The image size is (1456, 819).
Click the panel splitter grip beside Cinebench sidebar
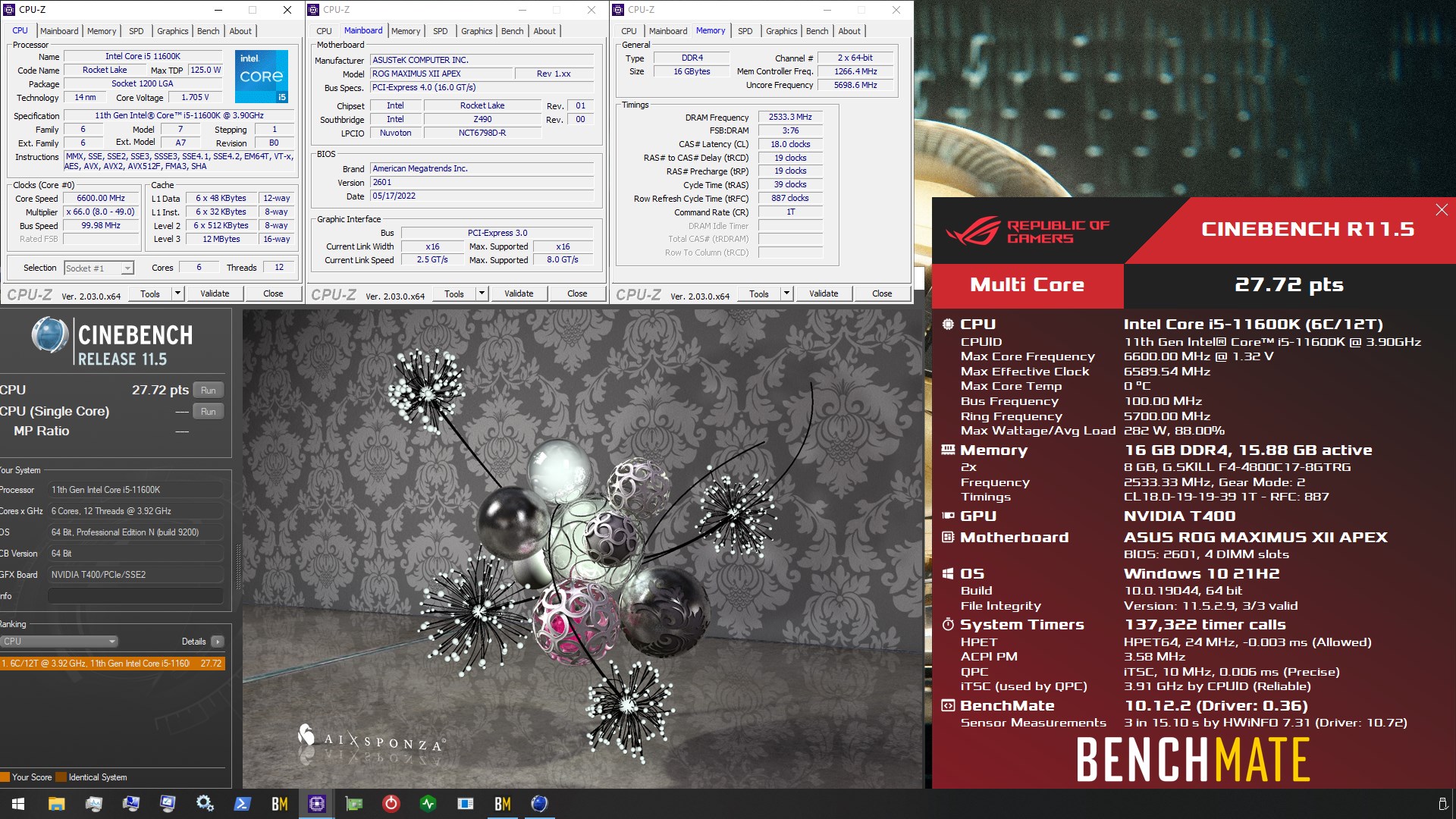(238, 567)
